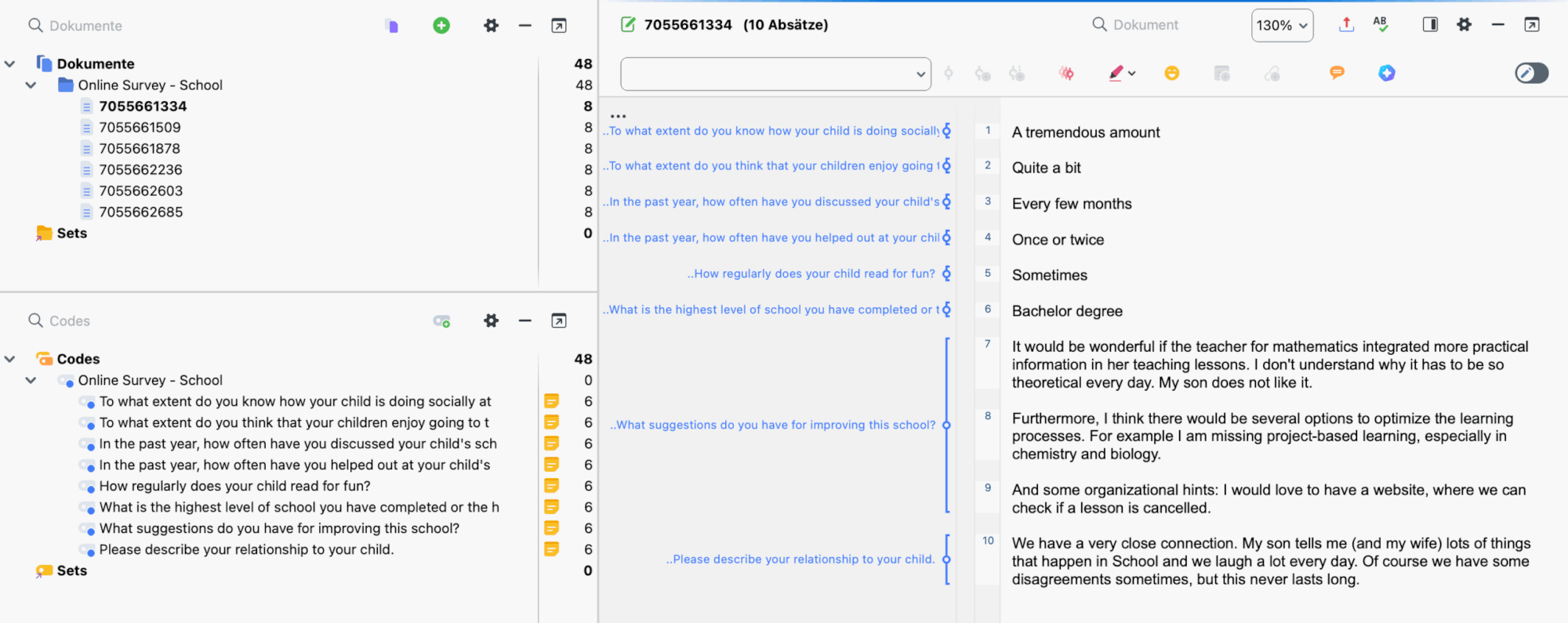Add a new document with green plus
The height and width of the screenshot is (623, 1568).
click(441, 26)
